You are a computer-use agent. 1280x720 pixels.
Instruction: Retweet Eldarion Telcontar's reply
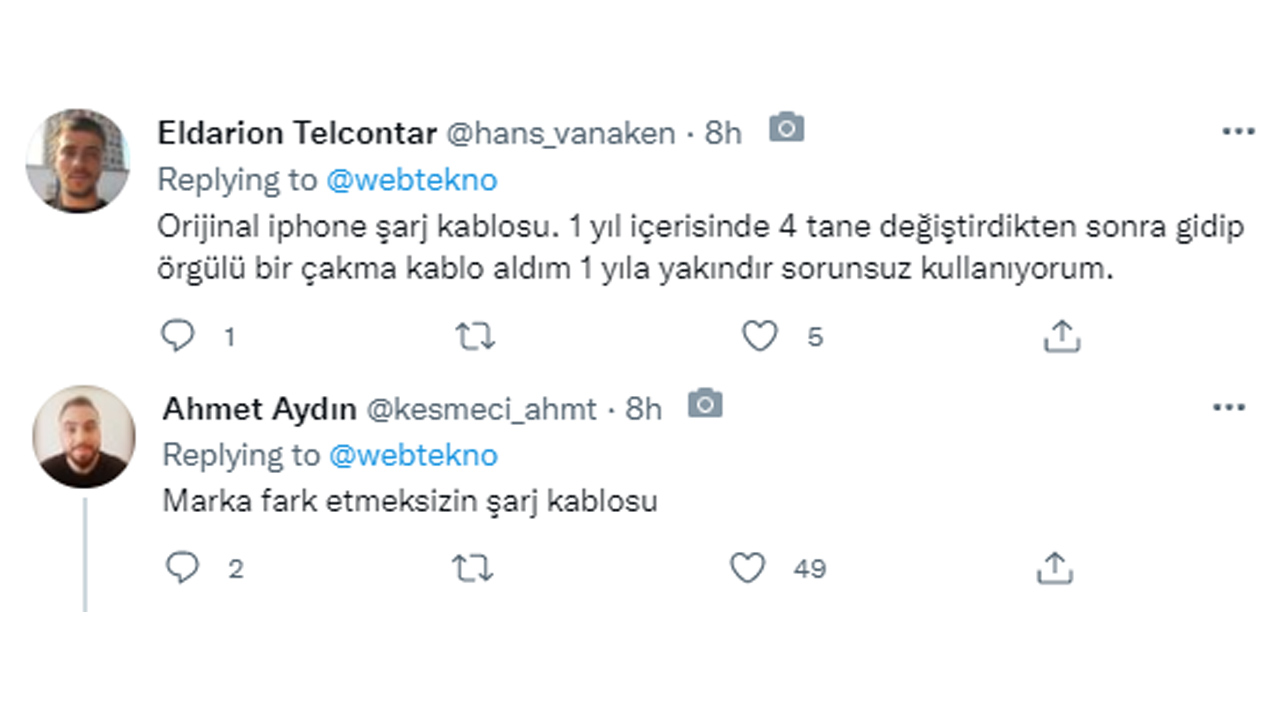[476, 336]
